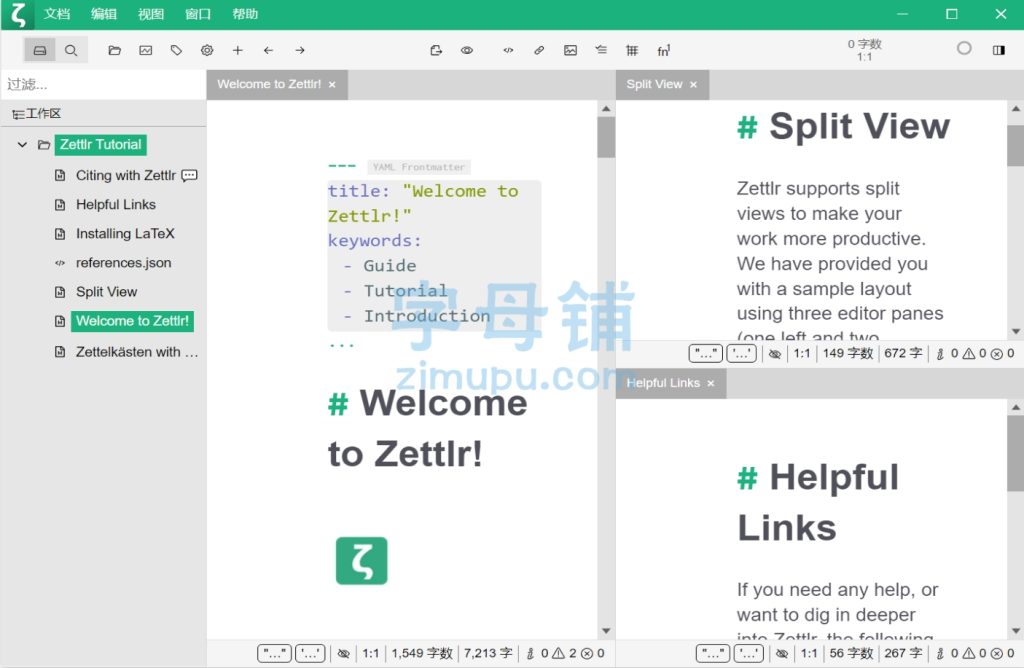Open linter warnings showing 2 in Welcome pane

(564, 653)
